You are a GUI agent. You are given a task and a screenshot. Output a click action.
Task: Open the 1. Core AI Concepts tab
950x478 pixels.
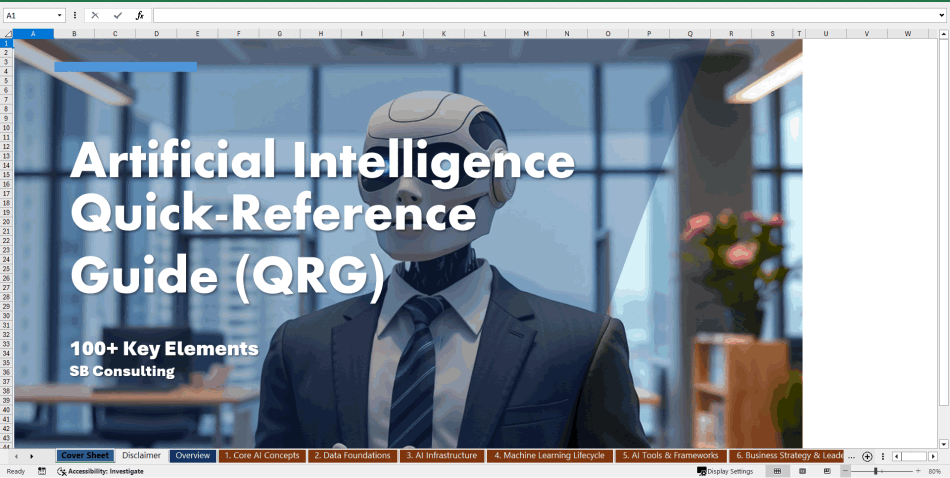[262, 456]
